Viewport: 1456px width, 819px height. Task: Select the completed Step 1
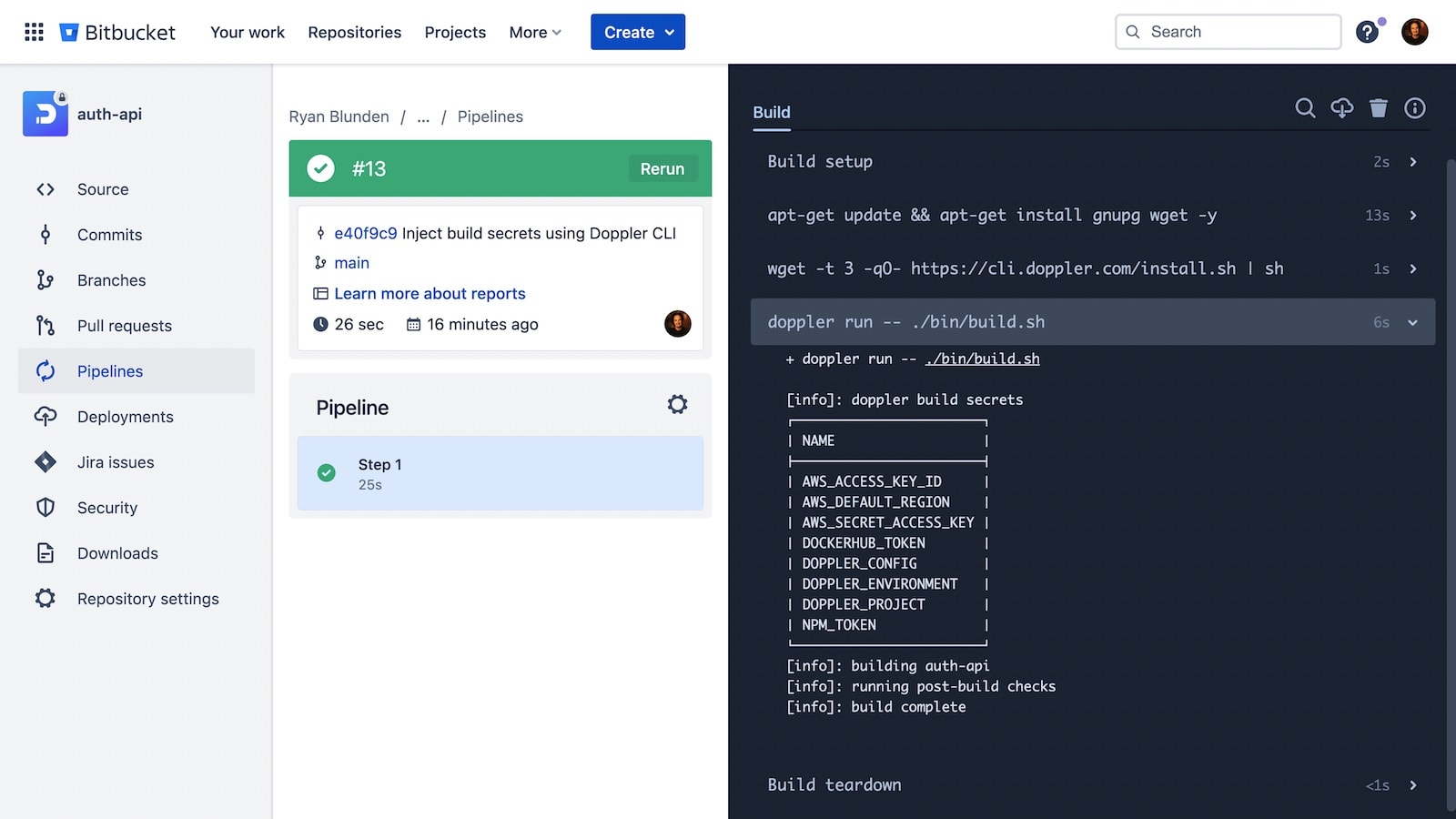(x=500, y=473)
